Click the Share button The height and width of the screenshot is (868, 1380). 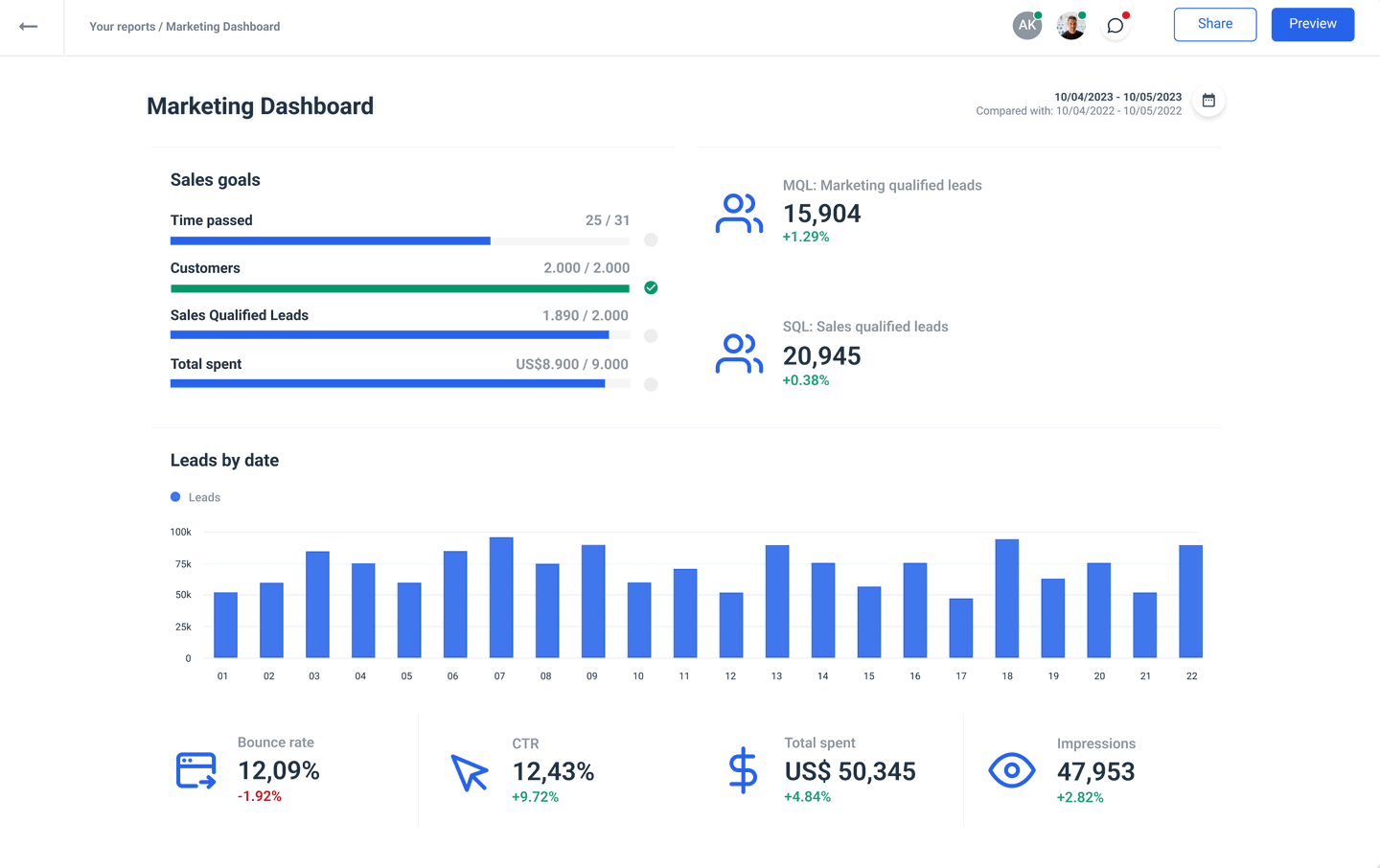coord(1214,24)
